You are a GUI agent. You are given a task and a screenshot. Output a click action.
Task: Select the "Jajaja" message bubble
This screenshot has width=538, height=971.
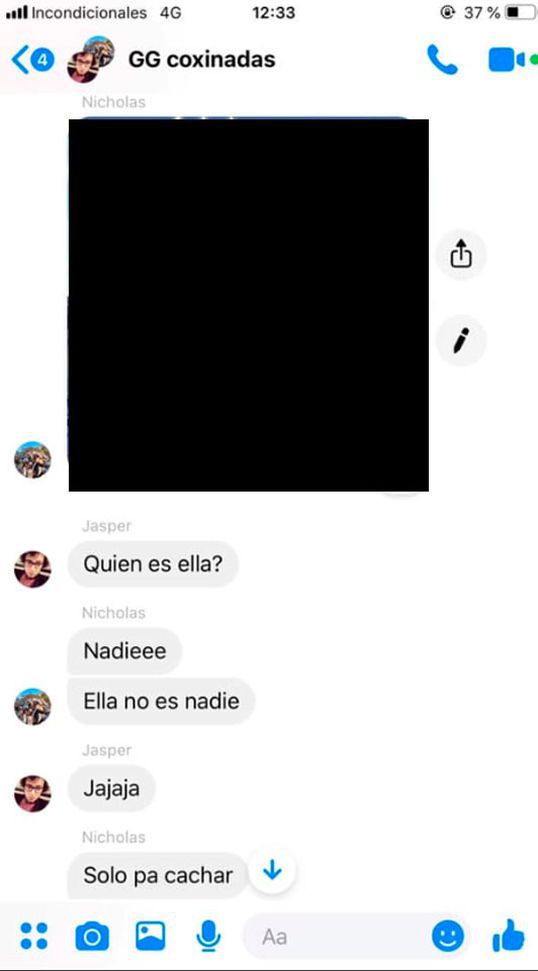[111, 788]
